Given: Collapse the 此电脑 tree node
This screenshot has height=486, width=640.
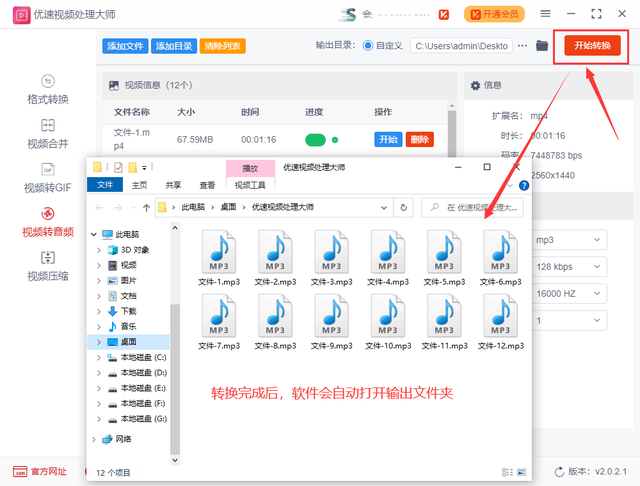Looking at the screenshot, I should coord(94,234).
